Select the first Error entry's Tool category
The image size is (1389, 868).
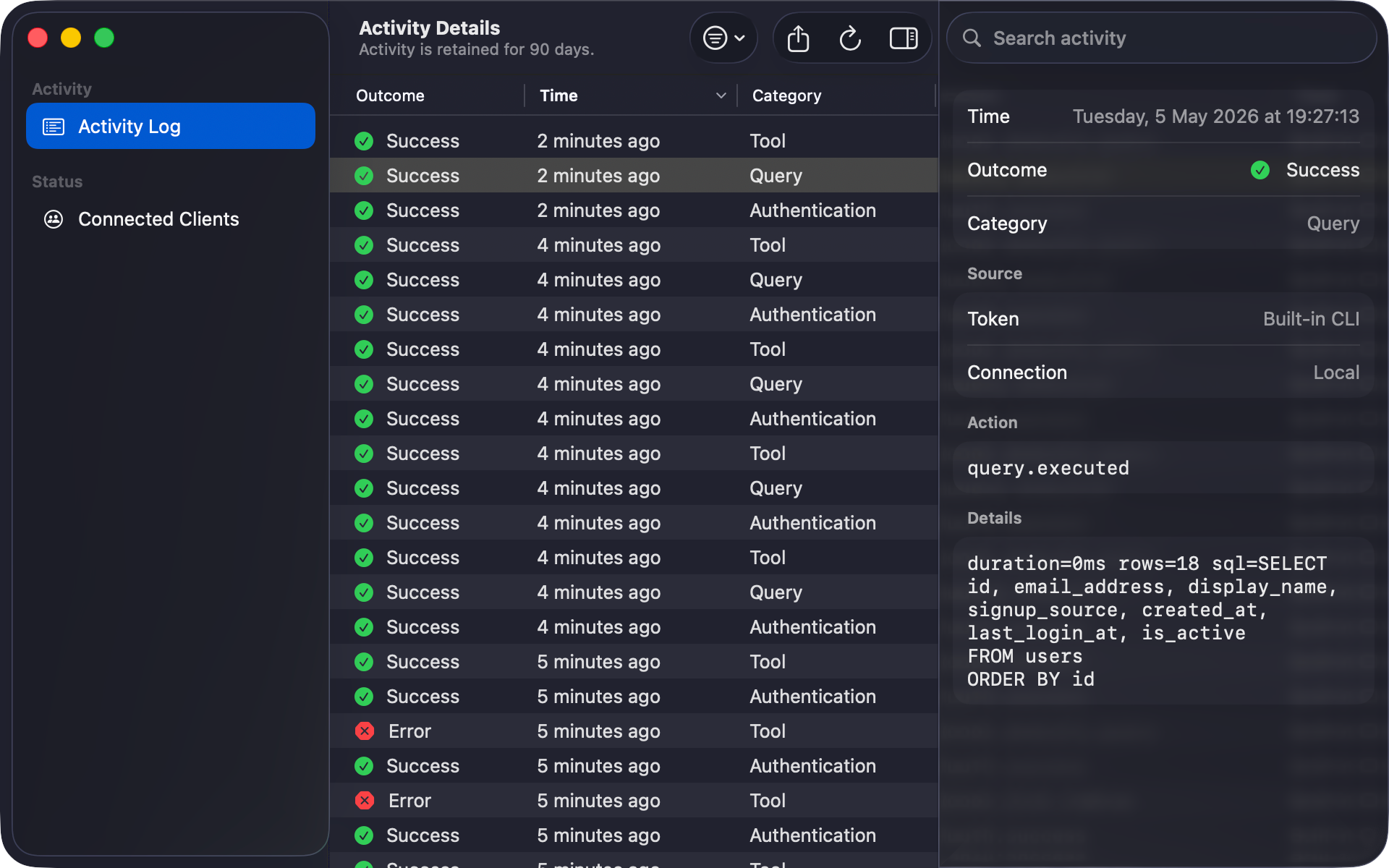(x=768, y=731)
